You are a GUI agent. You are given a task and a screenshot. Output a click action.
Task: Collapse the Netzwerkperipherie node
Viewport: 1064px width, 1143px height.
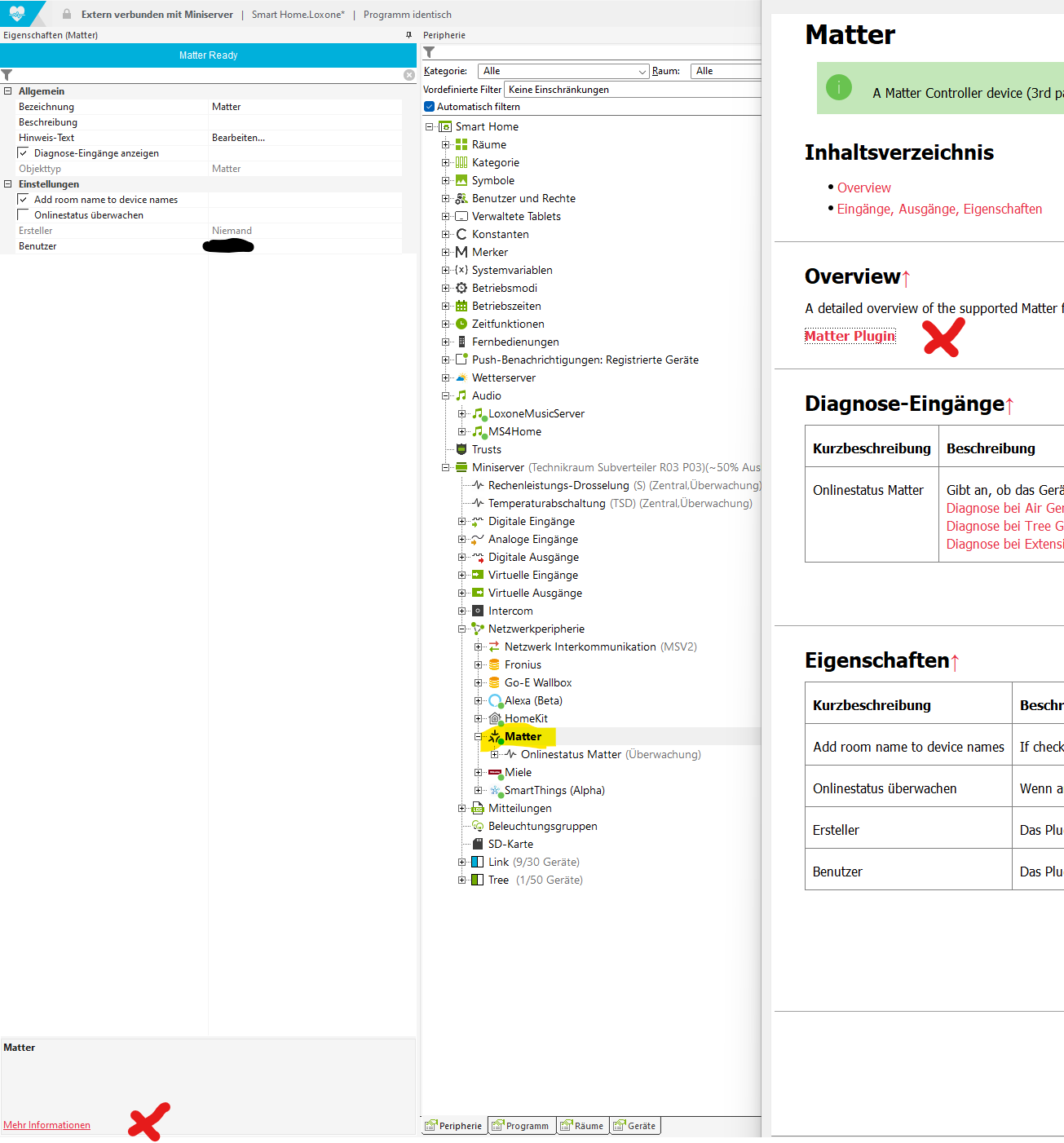pyautogui.click(x=461, y=629)
